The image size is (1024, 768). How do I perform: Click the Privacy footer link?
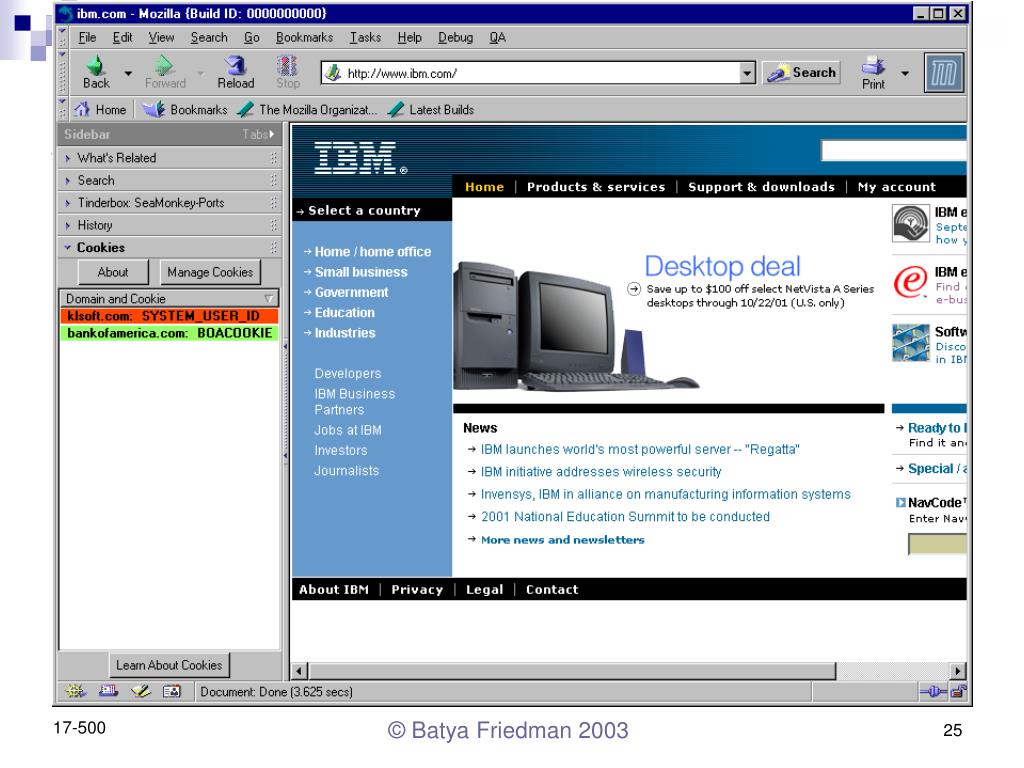coord(417,589)
